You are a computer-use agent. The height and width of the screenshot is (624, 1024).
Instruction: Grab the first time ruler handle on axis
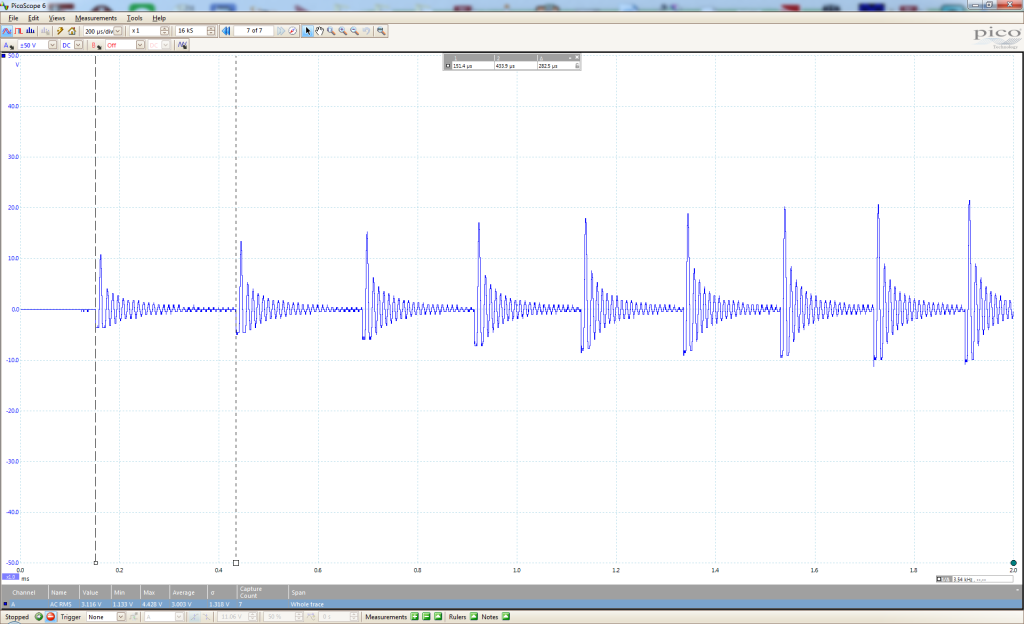95,562
